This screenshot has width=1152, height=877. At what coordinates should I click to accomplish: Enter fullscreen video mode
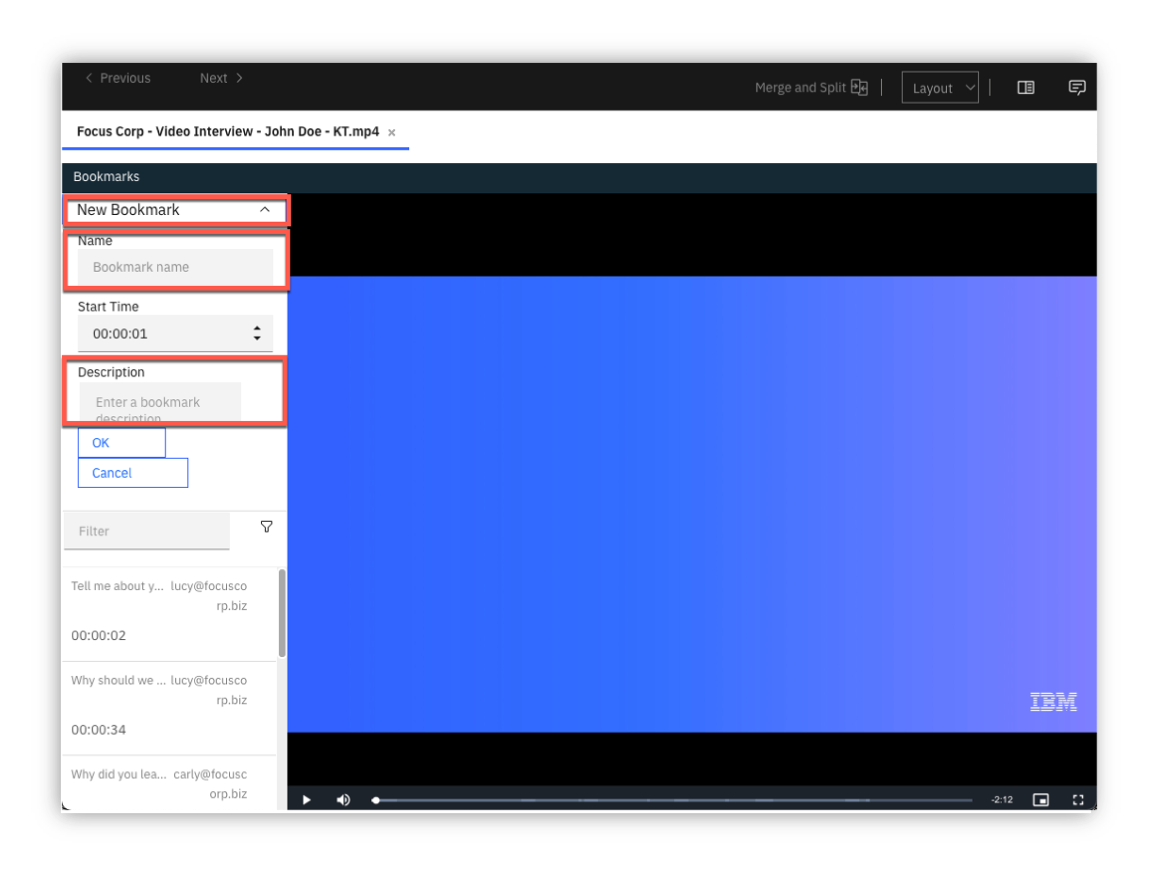1078,800
